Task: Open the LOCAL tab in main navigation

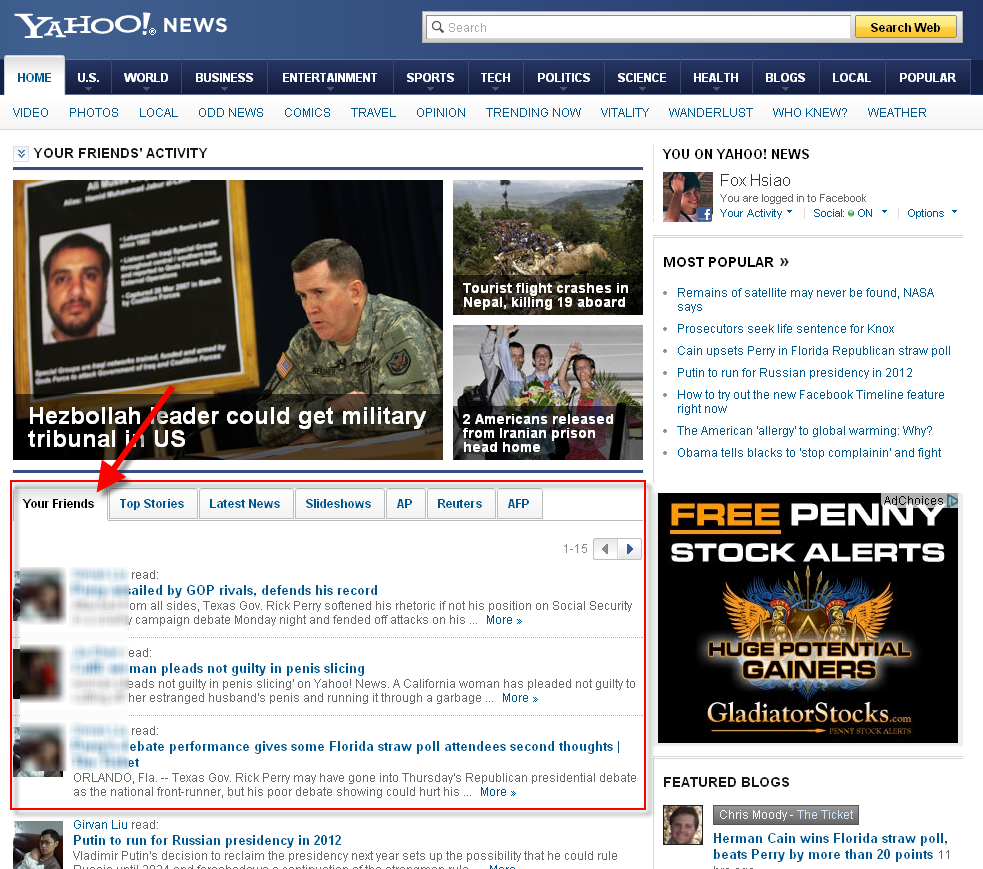Action: point(851,78)
